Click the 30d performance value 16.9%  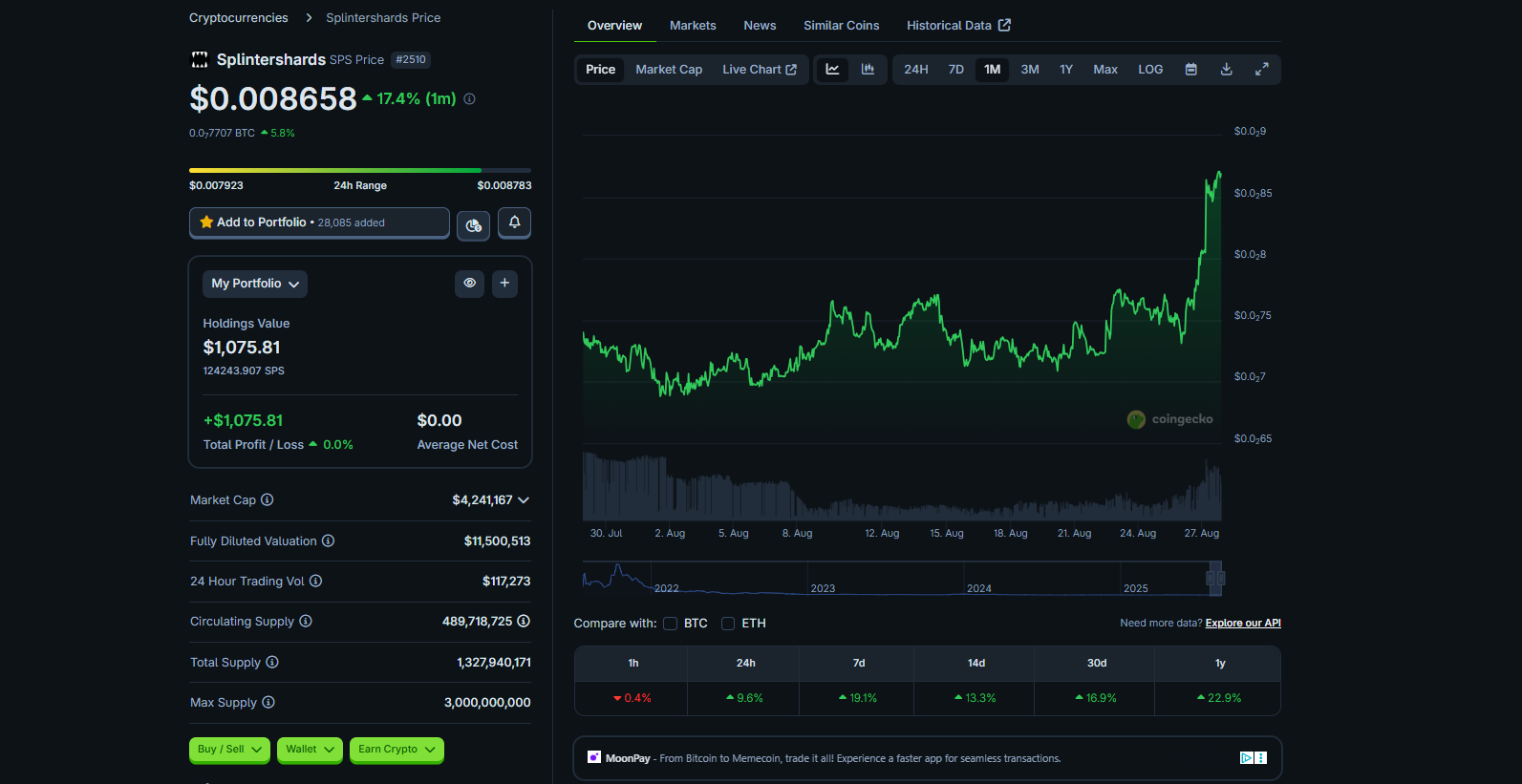coord(1095,698)
